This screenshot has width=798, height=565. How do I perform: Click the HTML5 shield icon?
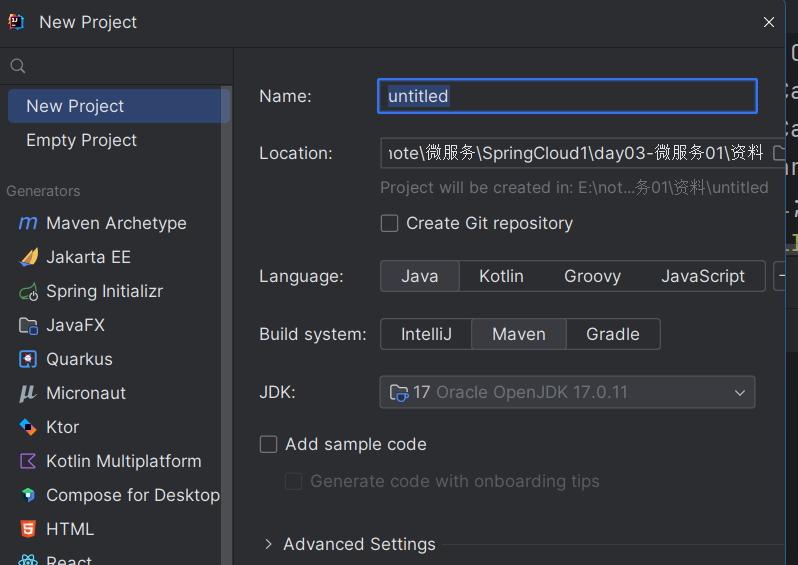(28, 529)
